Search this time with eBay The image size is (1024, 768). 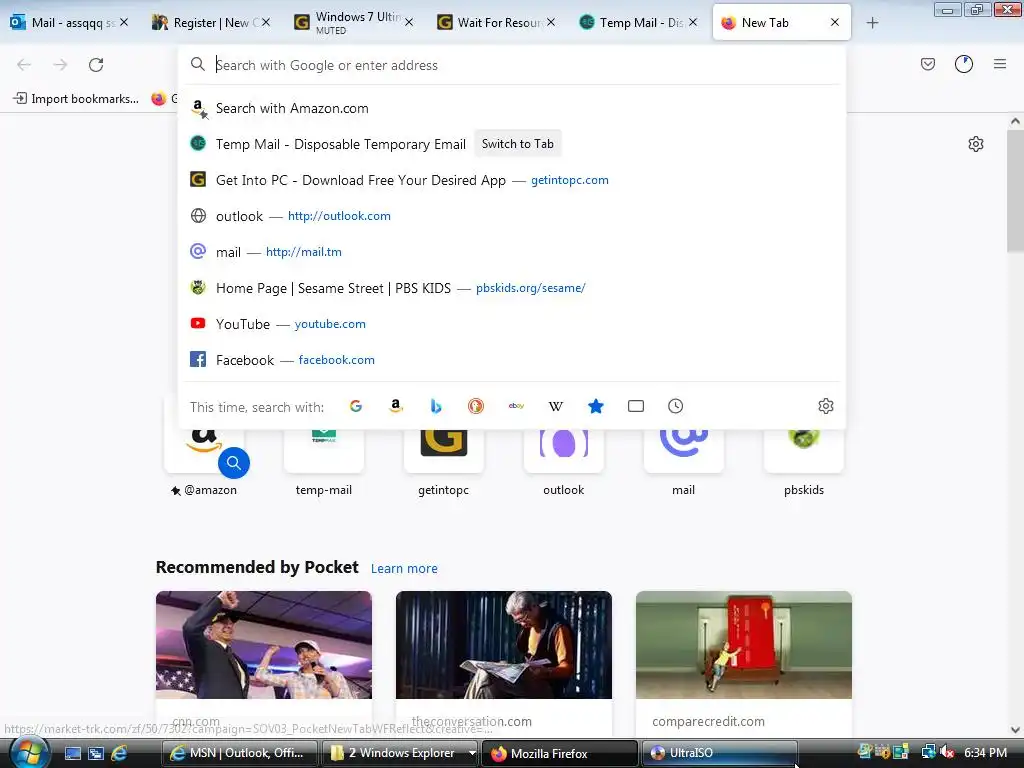(x=516, y=406)
